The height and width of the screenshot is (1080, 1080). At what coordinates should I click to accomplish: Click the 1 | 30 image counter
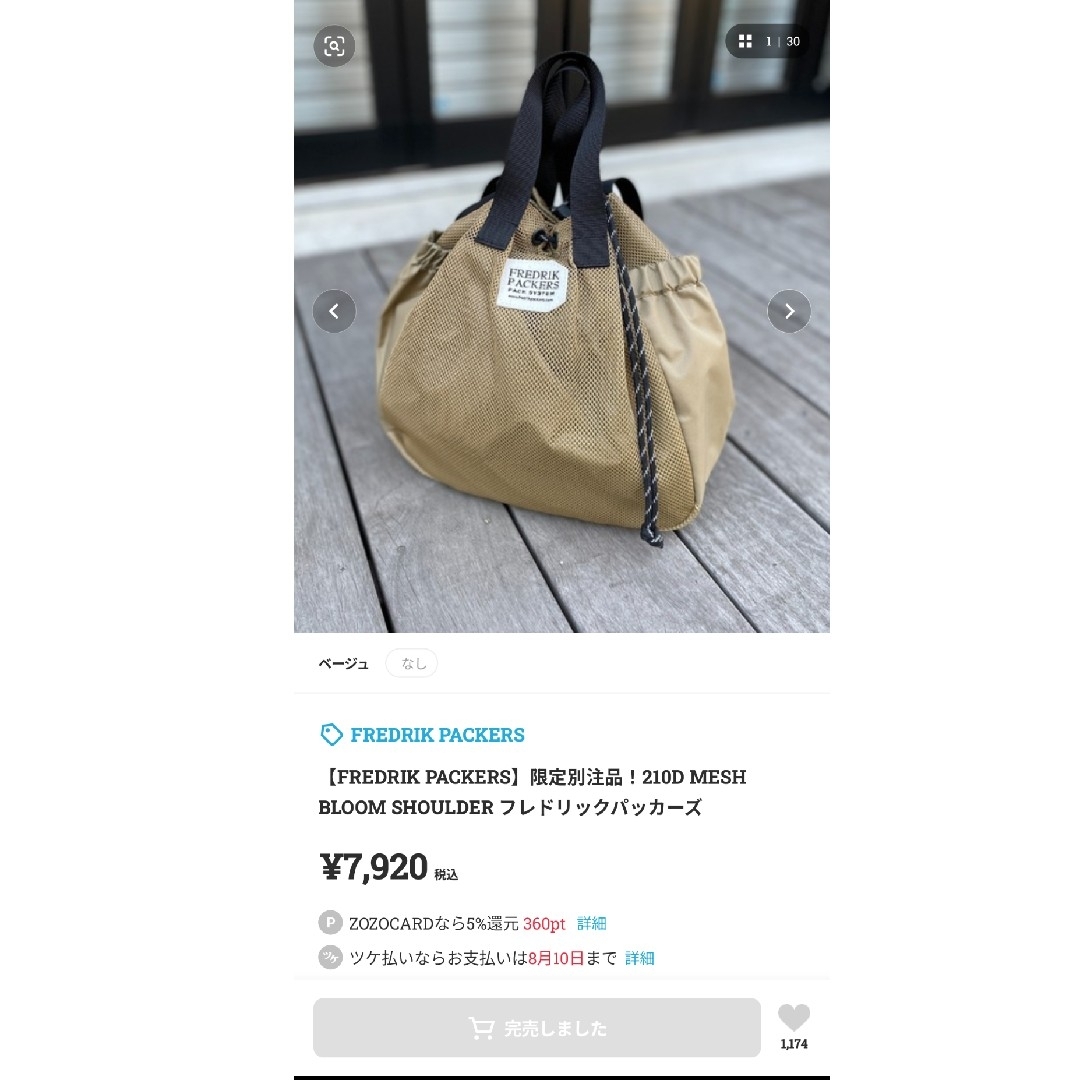coord(782,41)
